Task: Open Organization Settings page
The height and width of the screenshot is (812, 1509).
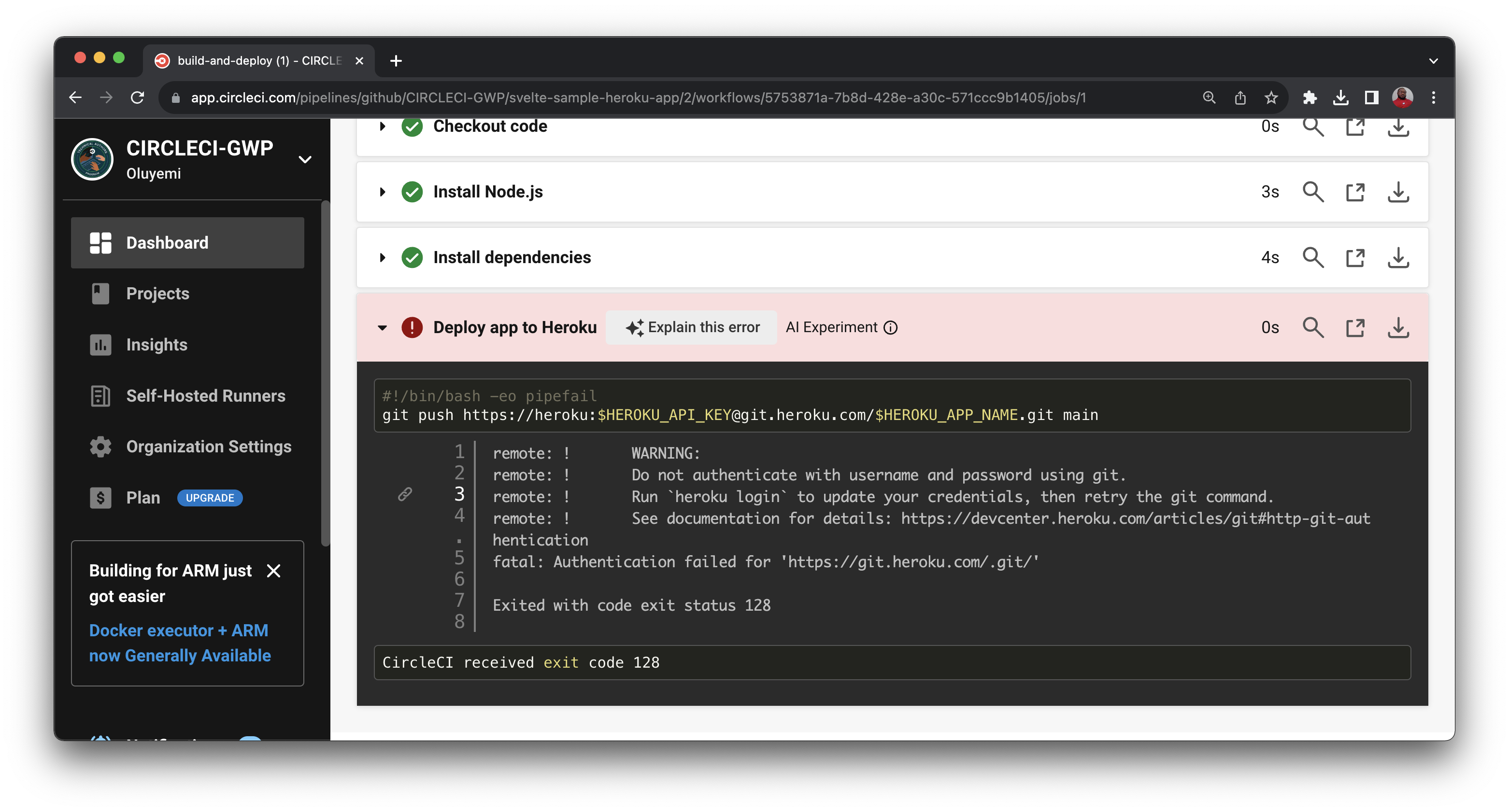Action: [x=209, y=447]
